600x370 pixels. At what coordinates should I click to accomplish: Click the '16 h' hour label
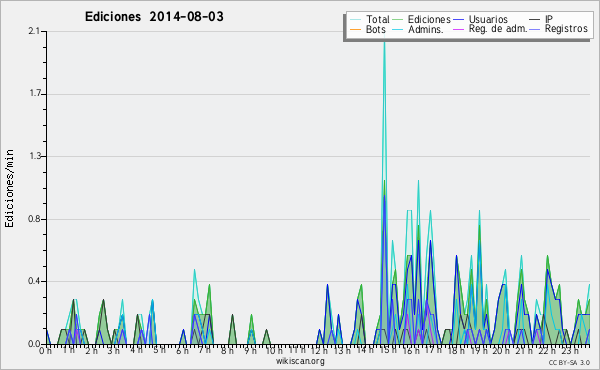[411, 351]
